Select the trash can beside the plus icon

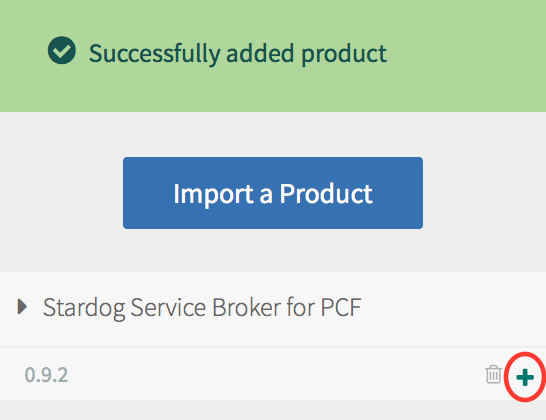point(493,374)
